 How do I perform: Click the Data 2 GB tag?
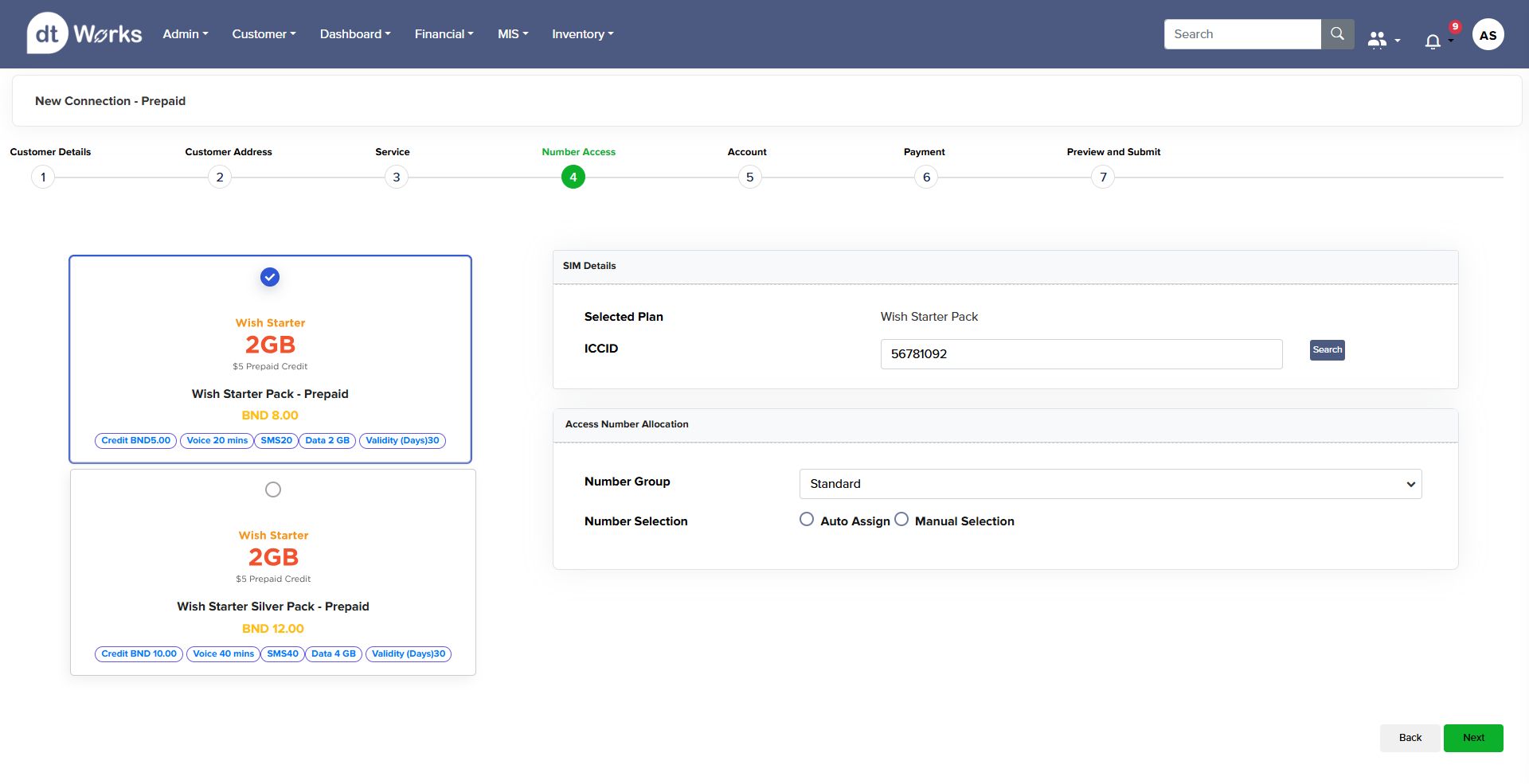click(327, 440)
